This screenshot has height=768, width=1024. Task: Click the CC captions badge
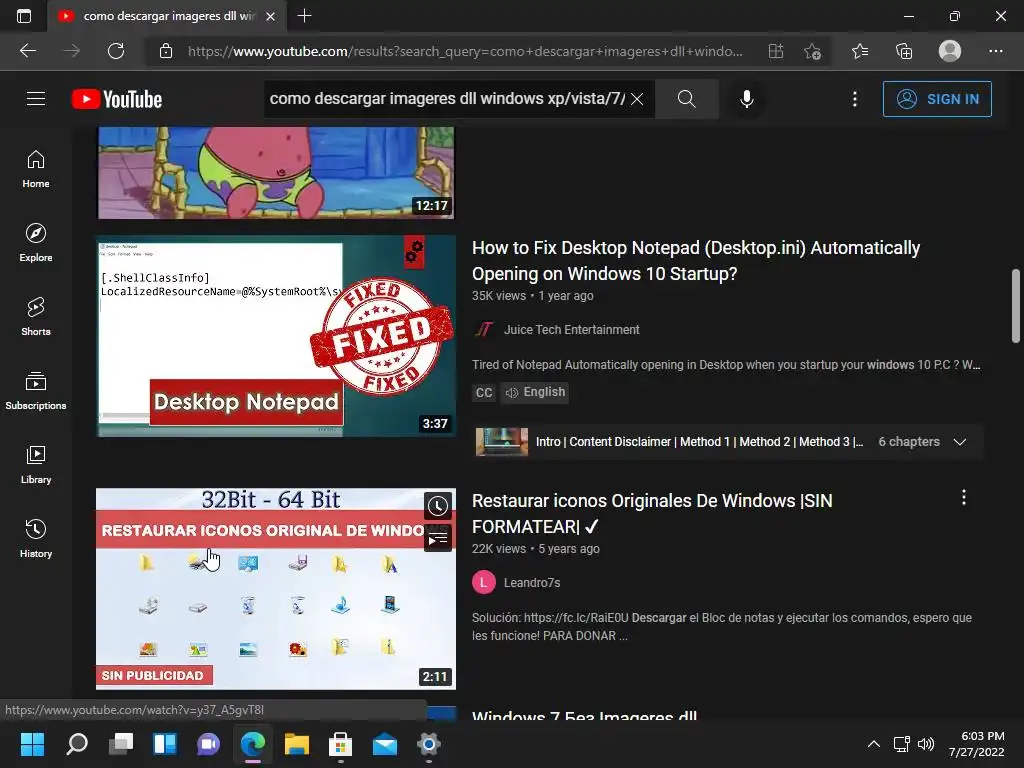[484, 392]
